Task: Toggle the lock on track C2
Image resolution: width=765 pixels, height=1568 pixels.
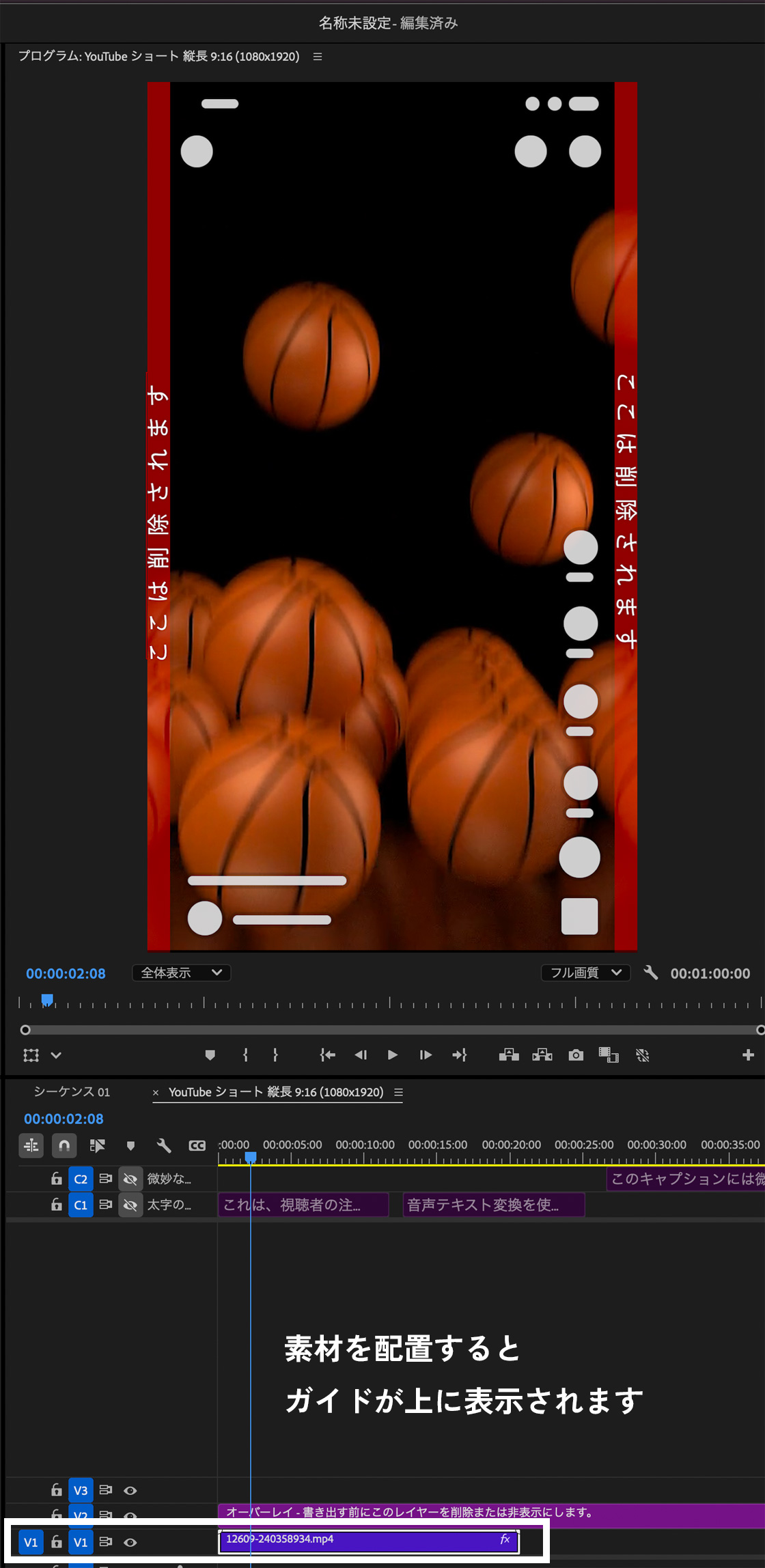Action: click(57, 1179)
